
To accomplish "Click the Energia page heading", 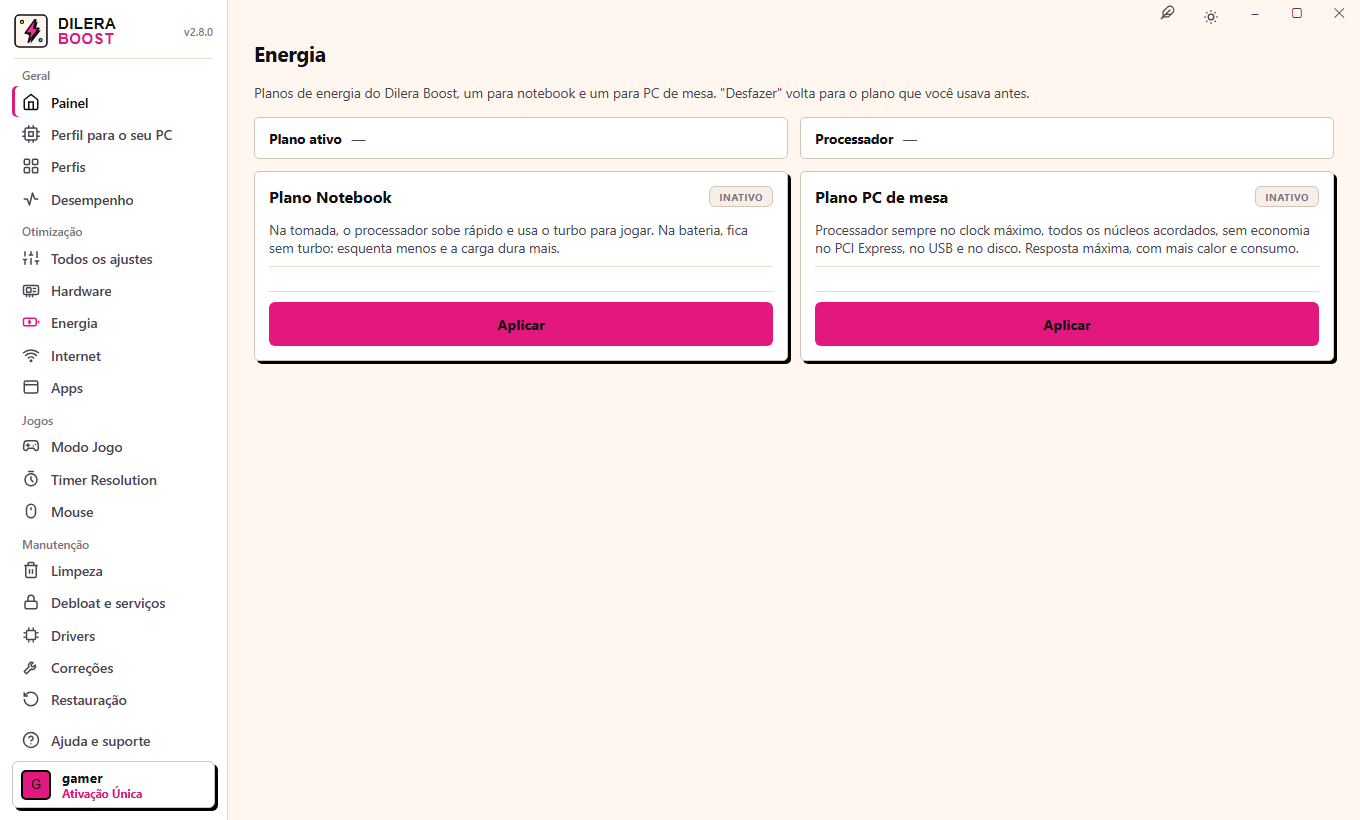I will pyautogui.click(x=290, y=55).
